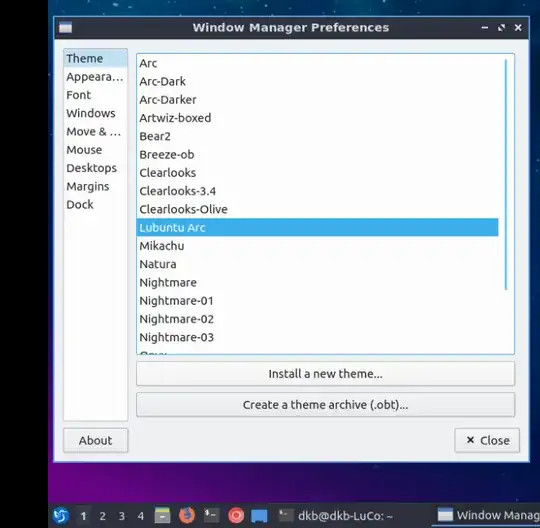
Task: Select the Nightmare-02 theme
Action: (317, 319)
